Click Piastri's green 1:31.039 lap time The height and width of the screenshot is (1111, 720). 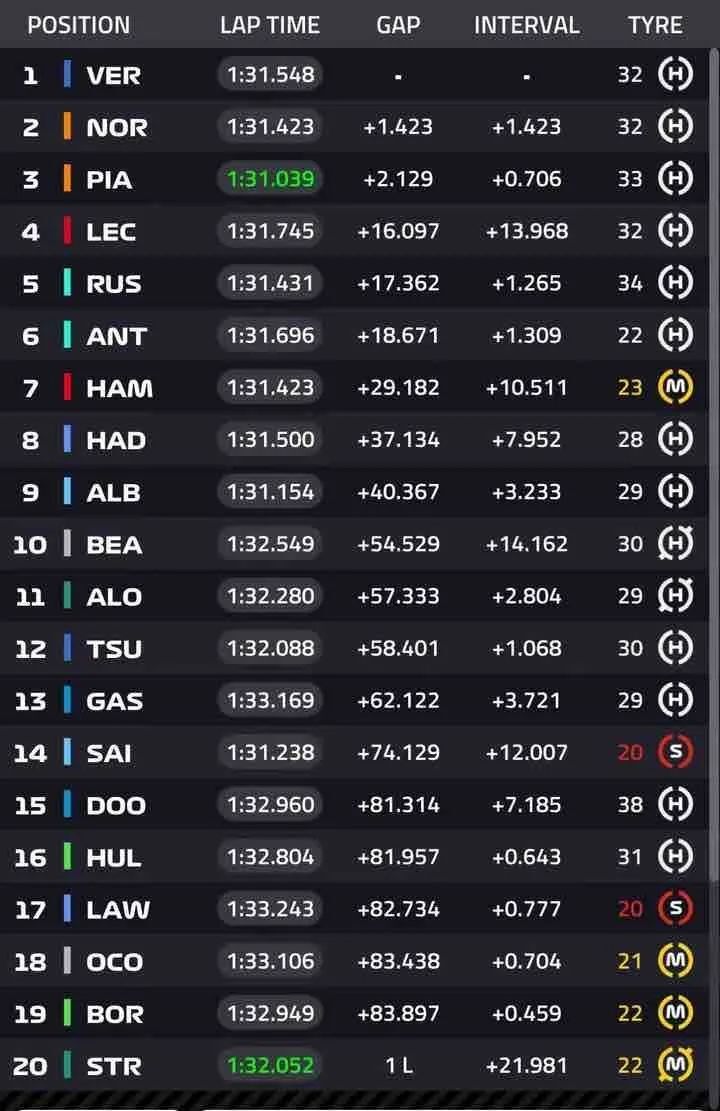(270, 179)
